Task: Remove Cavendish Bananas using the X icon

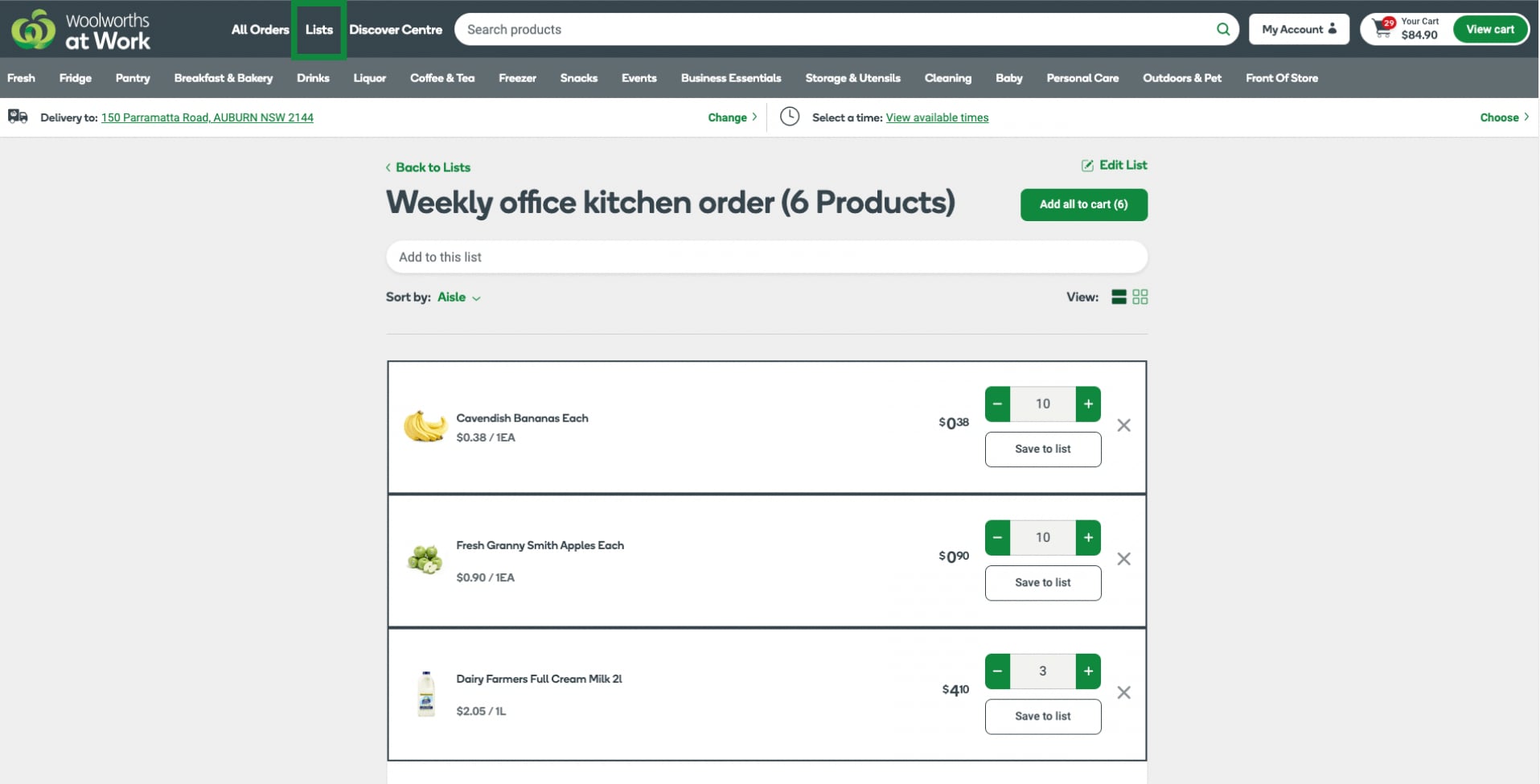Action: click(1123, 425)
